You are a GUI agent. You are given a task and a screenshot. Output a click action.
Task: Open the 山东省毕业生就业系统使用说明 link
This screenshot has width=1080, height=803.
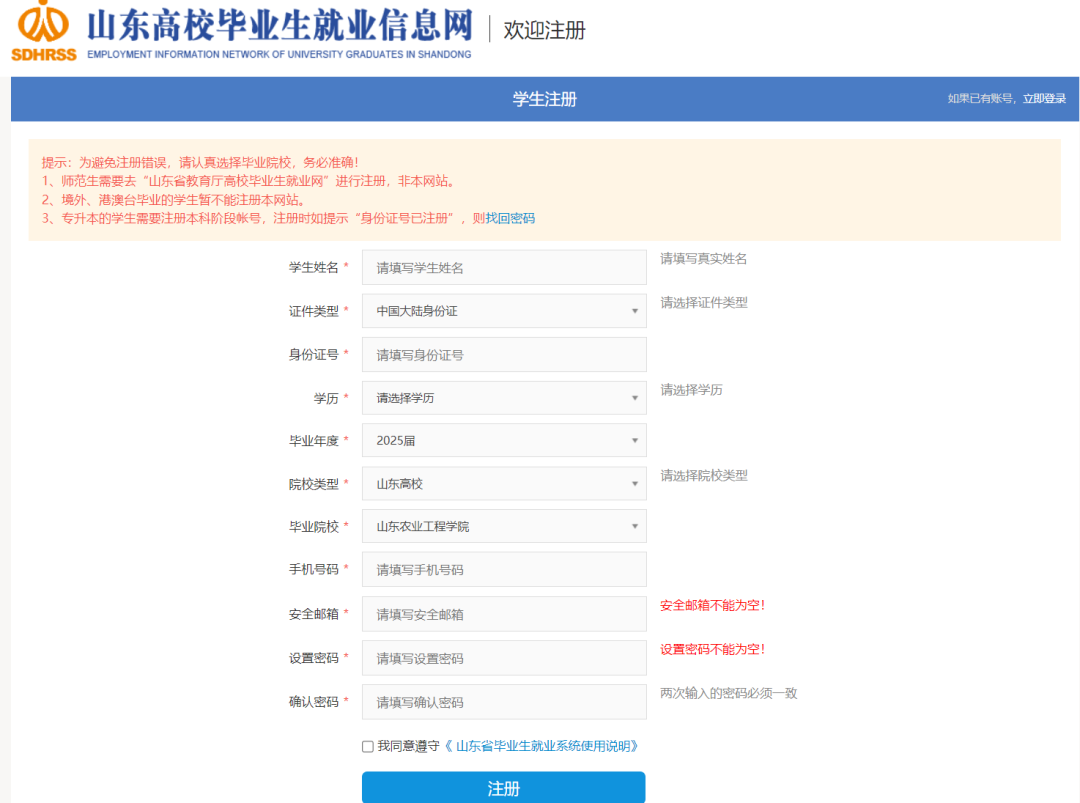click(x=546, y=746)
